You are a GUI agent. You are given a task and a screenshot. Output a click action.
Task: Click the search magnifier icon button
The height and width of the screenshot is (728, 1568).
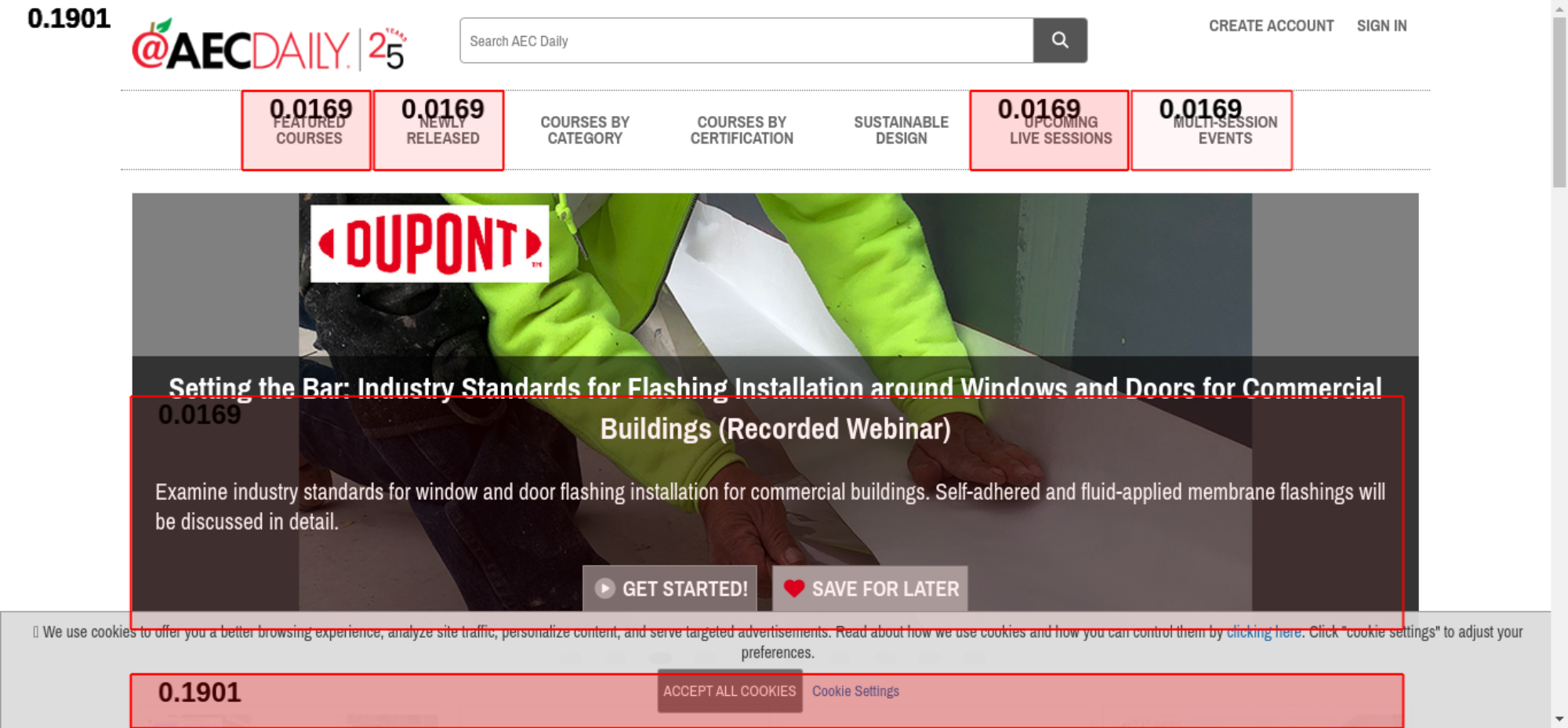pos(1060,41)
